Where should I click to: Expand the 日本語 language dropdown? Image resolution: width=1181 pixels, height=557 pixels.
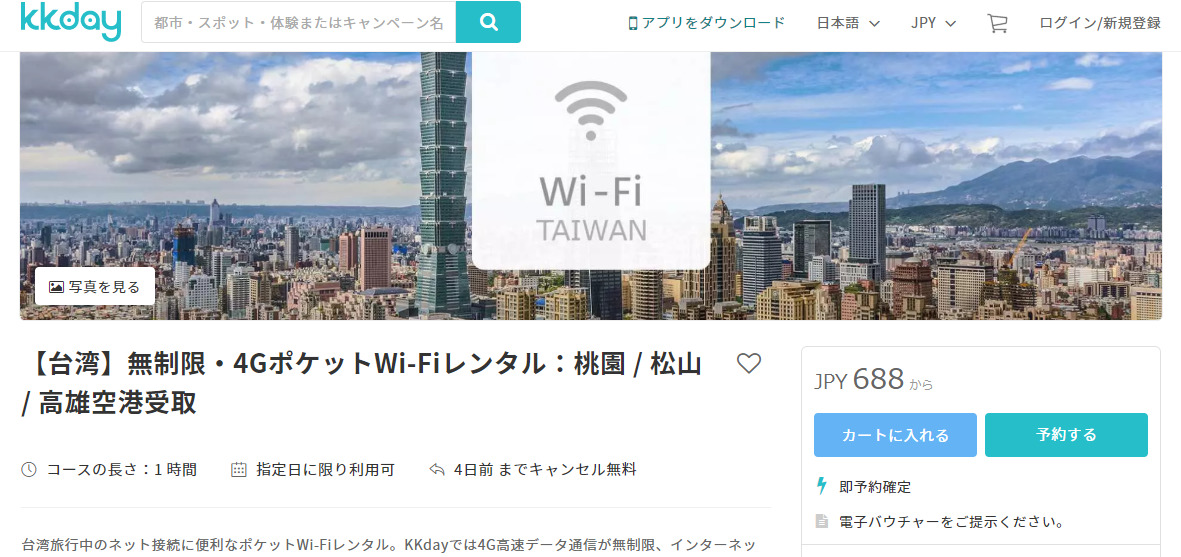point(848,23)
